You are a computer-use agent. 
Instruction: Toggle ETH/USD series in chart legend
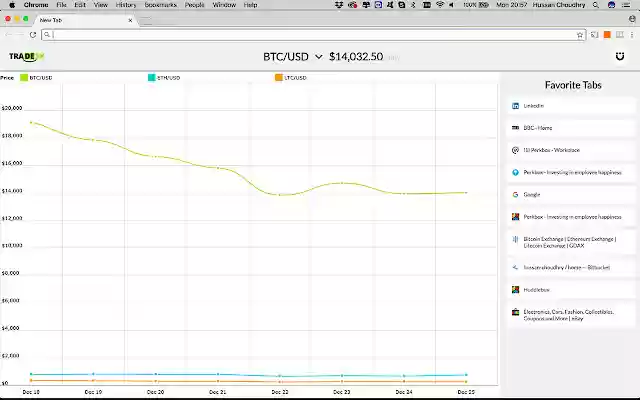point(164,78)
